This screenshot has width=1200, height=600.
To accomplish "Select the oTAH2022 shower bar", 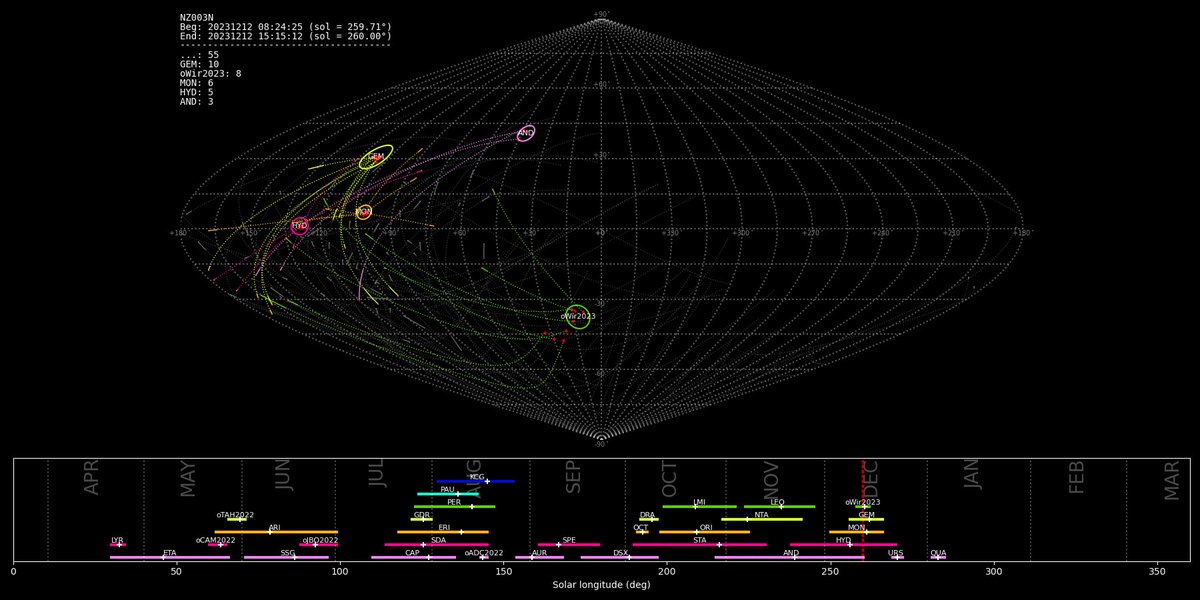I will (237, 519).
